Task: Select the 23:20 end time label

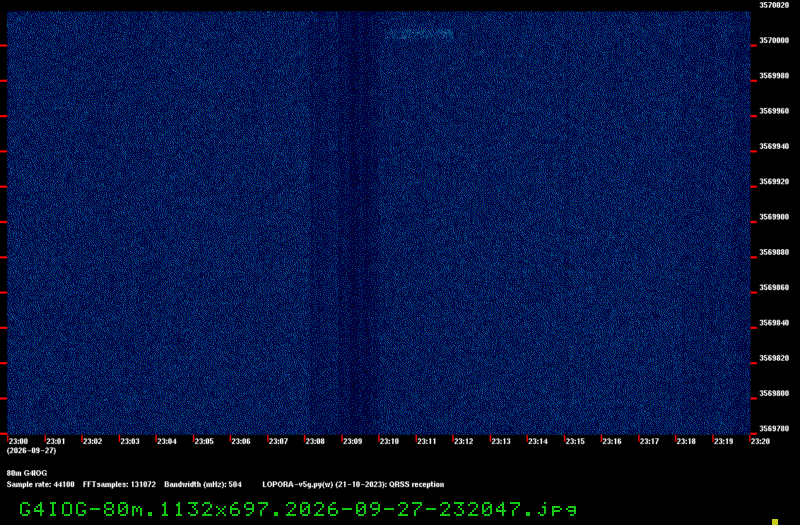Action: click(760, 441)
